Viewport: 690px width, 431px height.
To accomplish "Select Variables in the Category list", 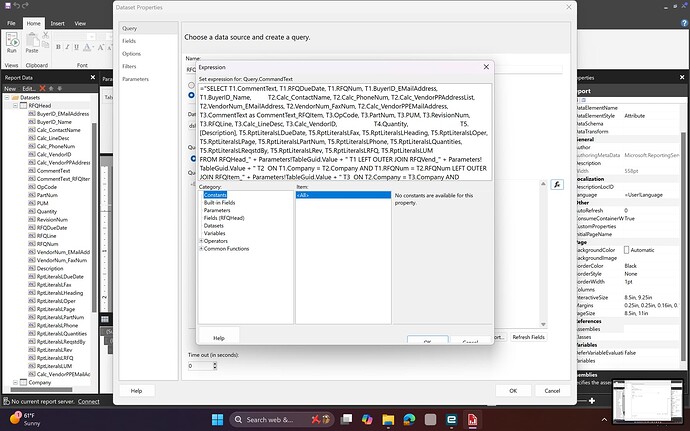I will [x=214, y=233].
